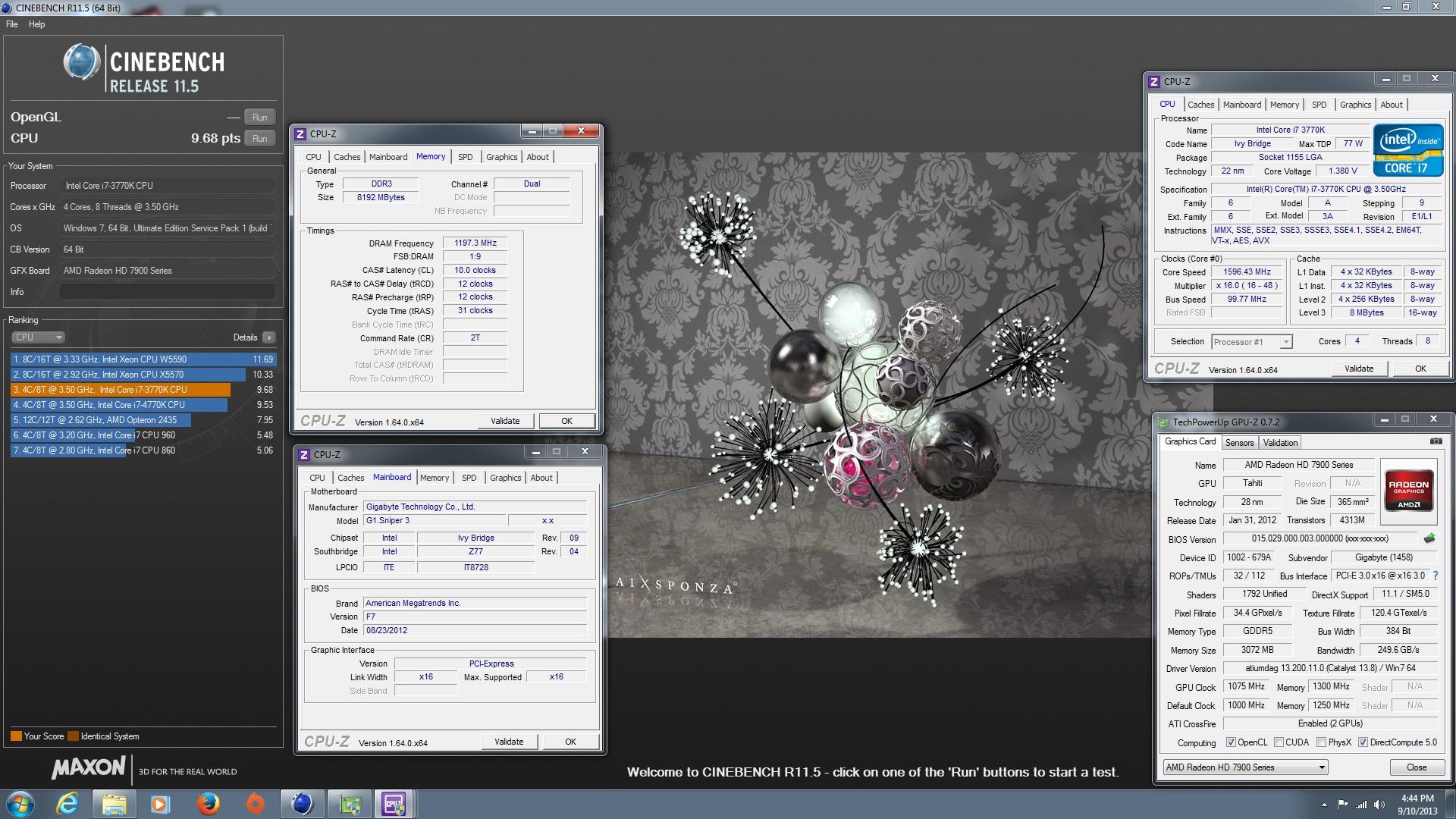Click the volume speaker tray icon
Screen dimensions: 1456x819
coord(1379,804)
